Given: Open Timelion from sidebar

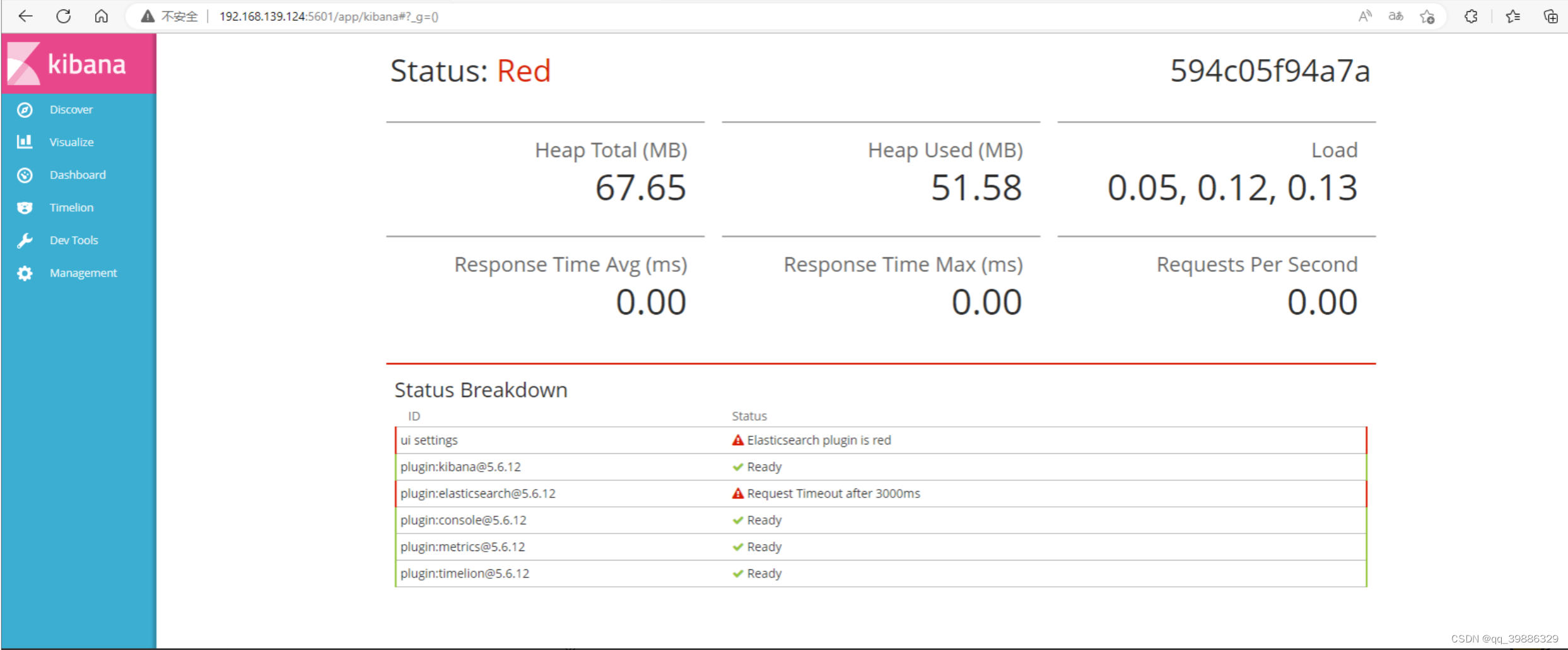Looking at the screenshot, I should click(x=71, y=207).
